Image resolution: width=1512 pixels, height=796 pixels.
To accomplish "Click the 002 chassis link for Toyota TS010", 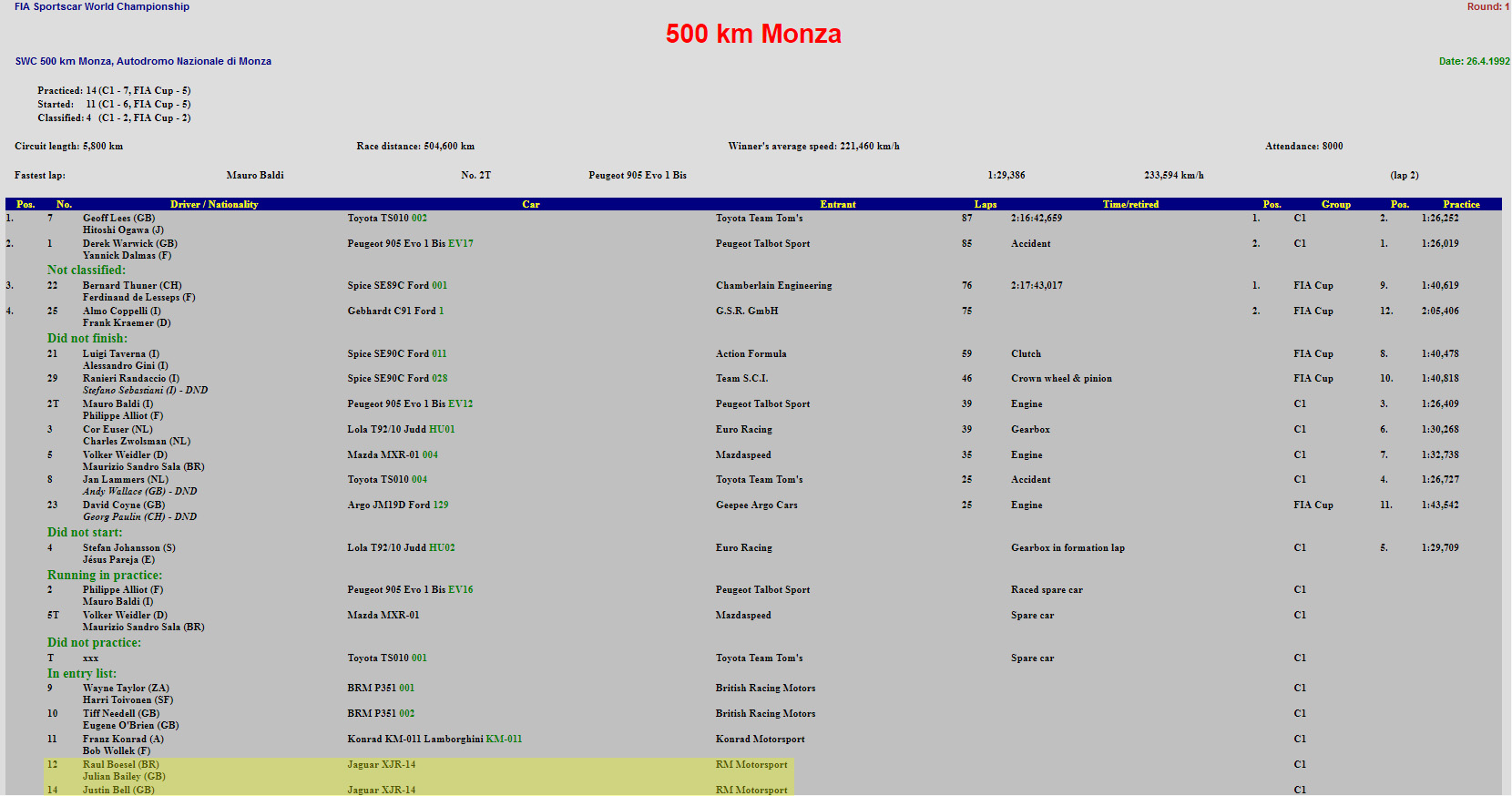I will click(419, 219).
